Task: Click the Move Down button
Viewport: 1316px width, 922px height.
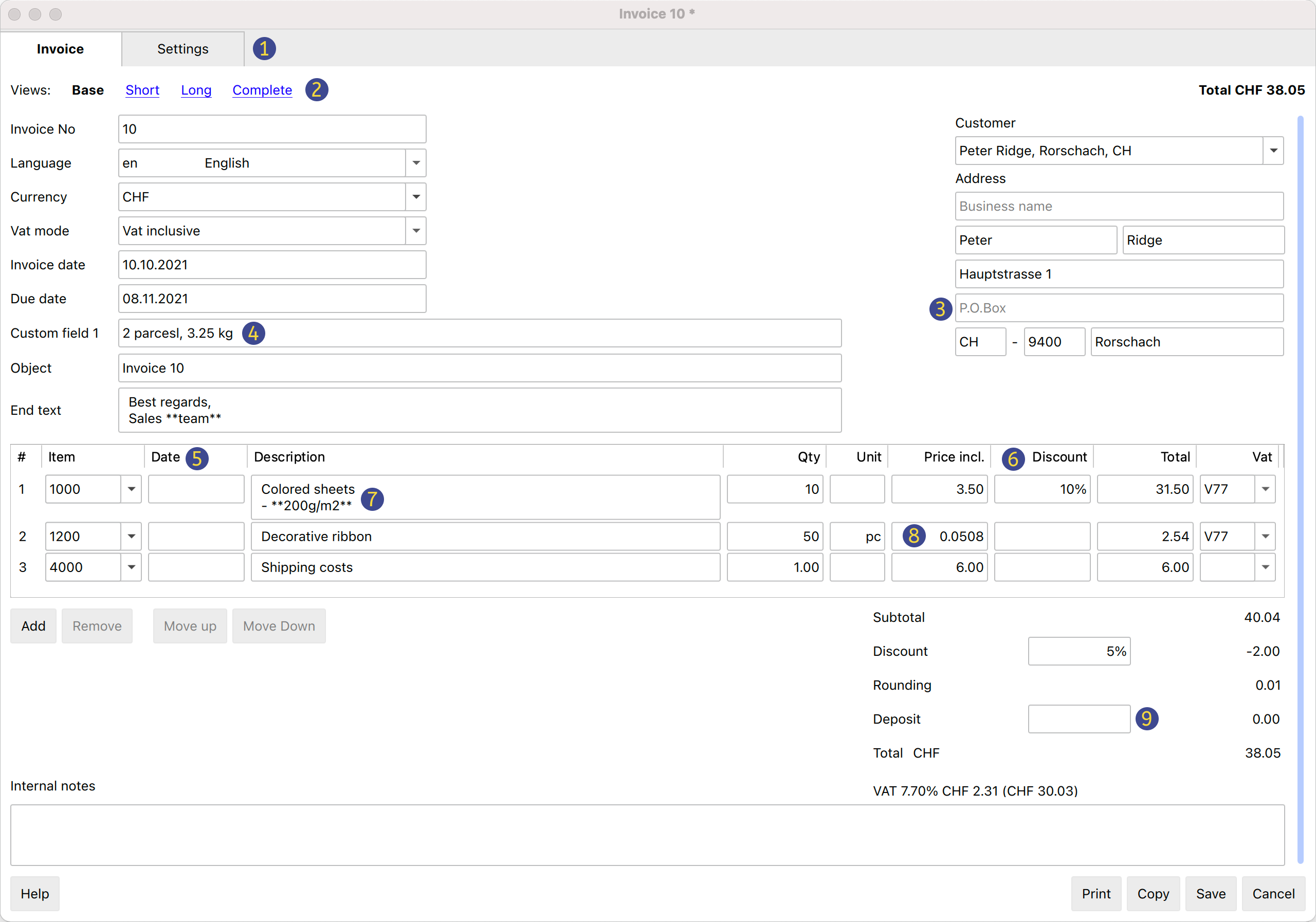Action: [279, 626]
